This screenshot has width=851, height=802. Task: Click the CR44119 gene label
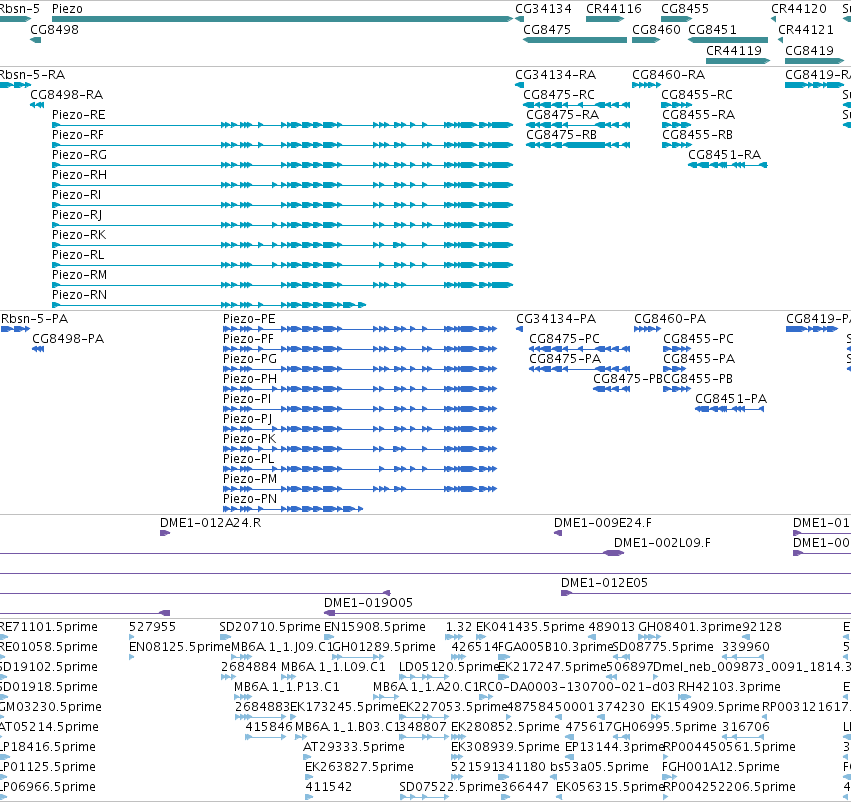tap(734, 50)
